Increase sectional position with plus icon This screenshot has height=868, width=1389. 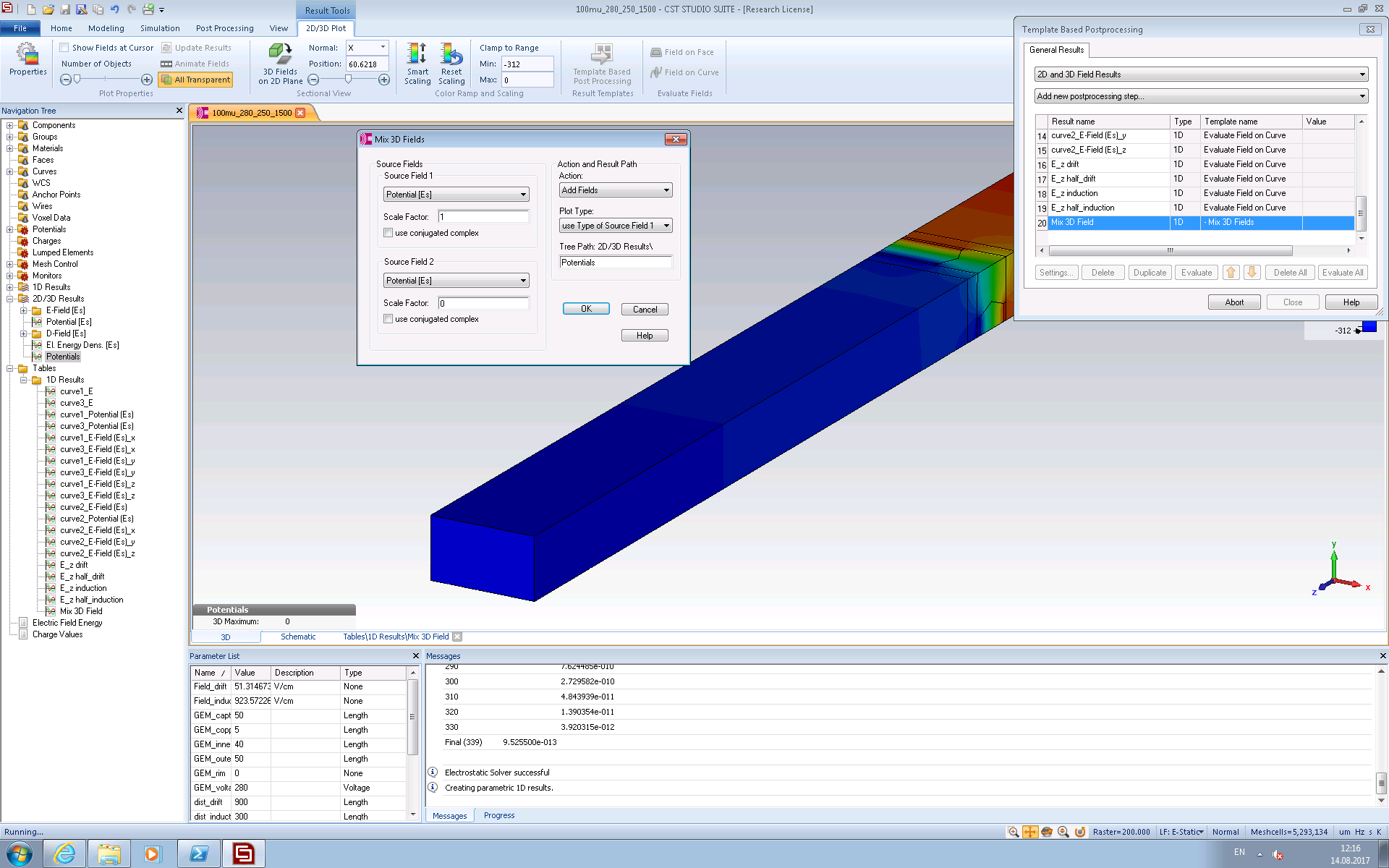coord(384,80)
